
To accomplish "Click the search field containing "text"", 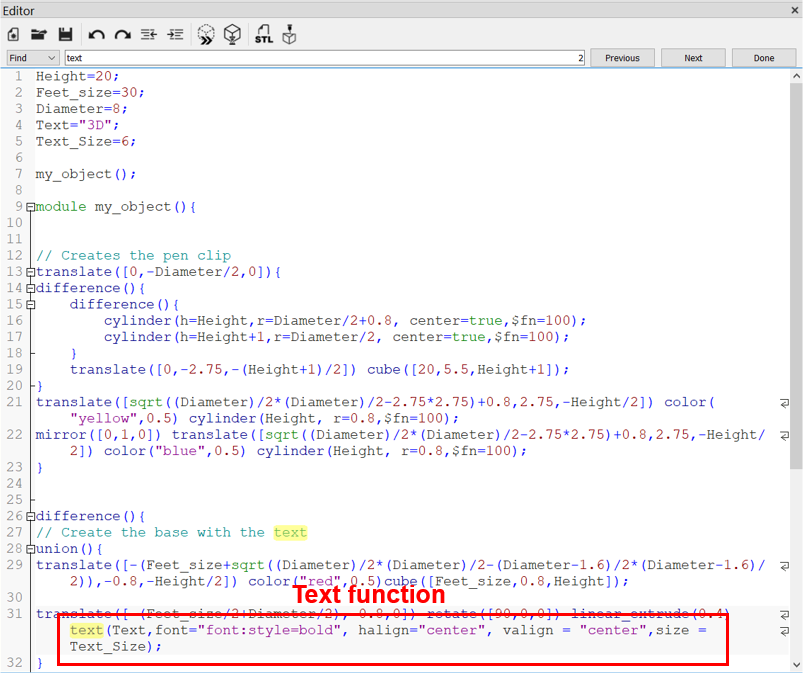I will click(x=325, y=58).
